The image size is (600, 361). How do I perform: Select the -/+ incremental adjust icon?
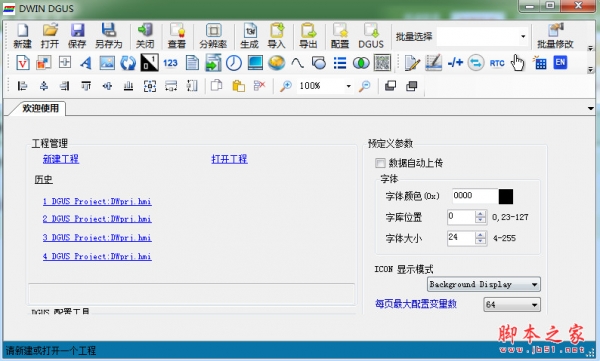(455, 62)
